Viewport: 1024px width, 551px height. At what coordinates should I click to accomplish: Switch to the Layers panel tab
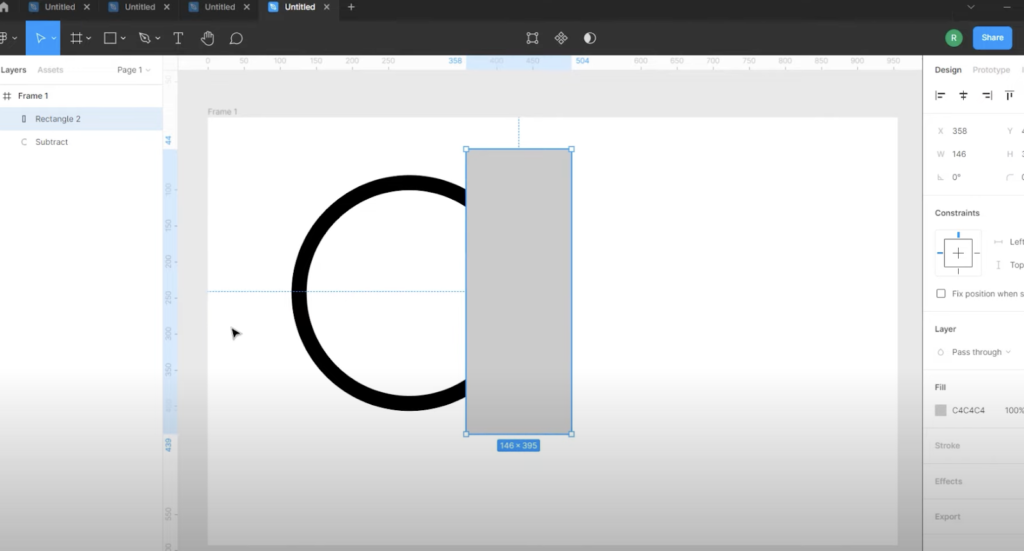coord(13,70)
